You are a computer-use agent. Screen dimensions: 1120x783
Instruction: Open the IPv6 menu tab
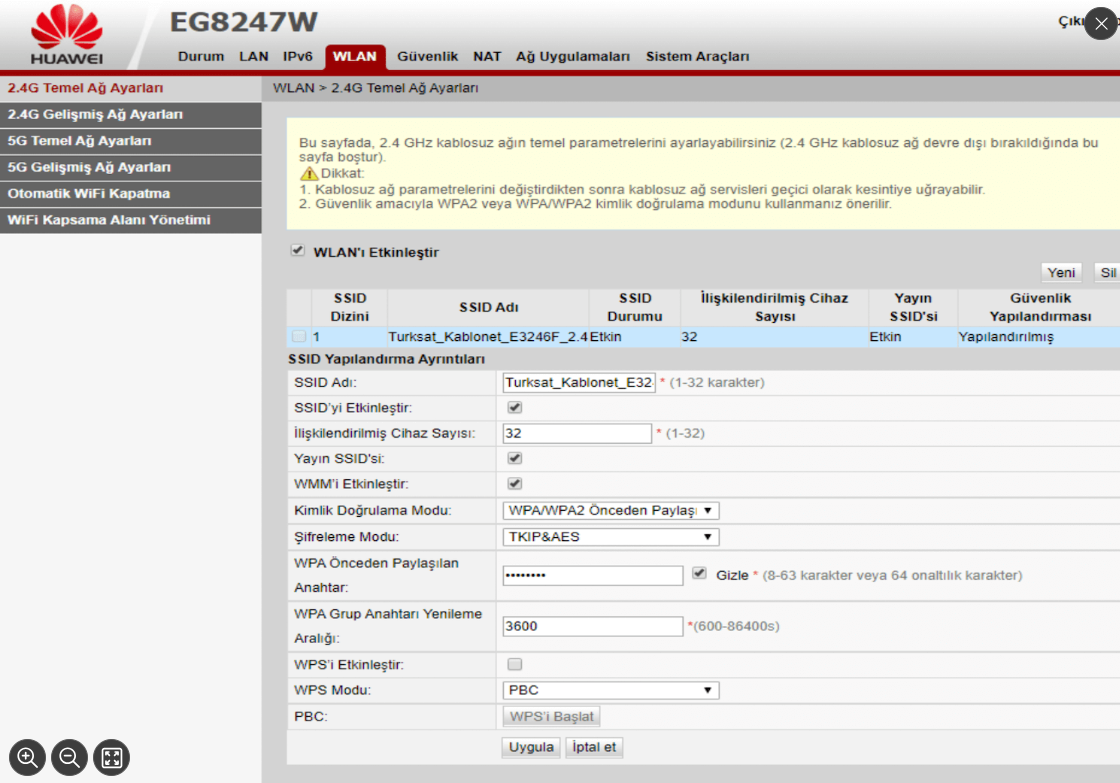[298, 56]
